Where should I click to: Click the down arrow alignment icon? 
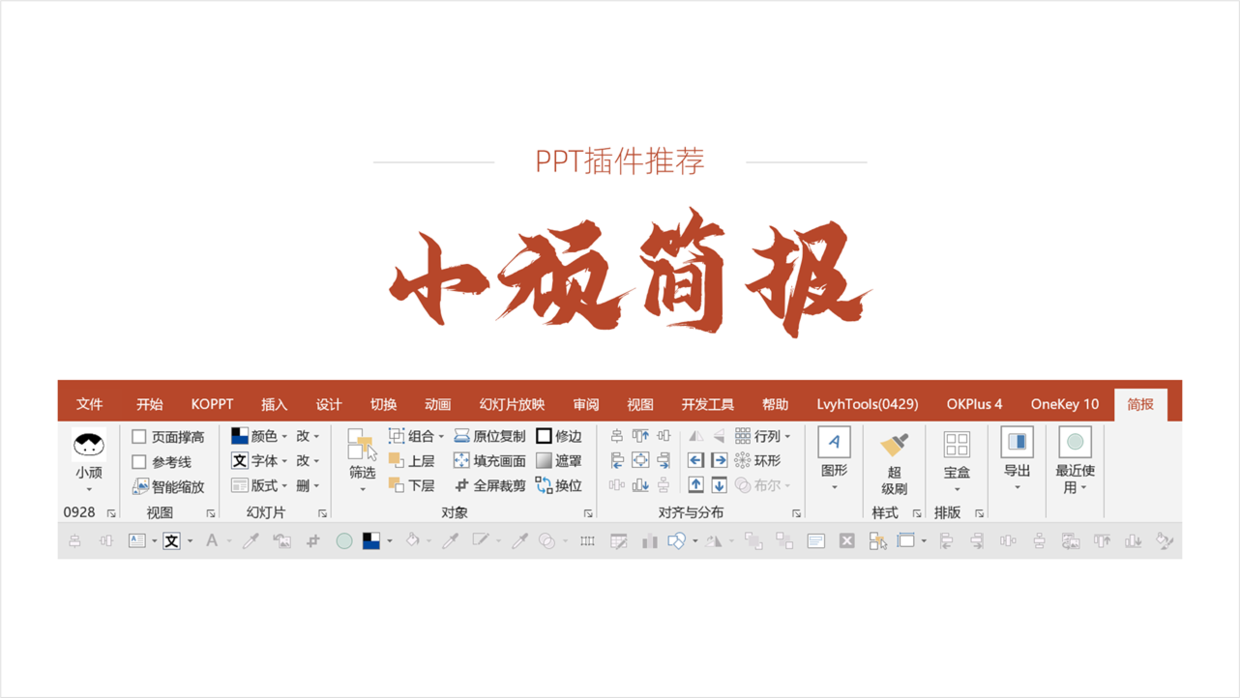coord(719,485)
